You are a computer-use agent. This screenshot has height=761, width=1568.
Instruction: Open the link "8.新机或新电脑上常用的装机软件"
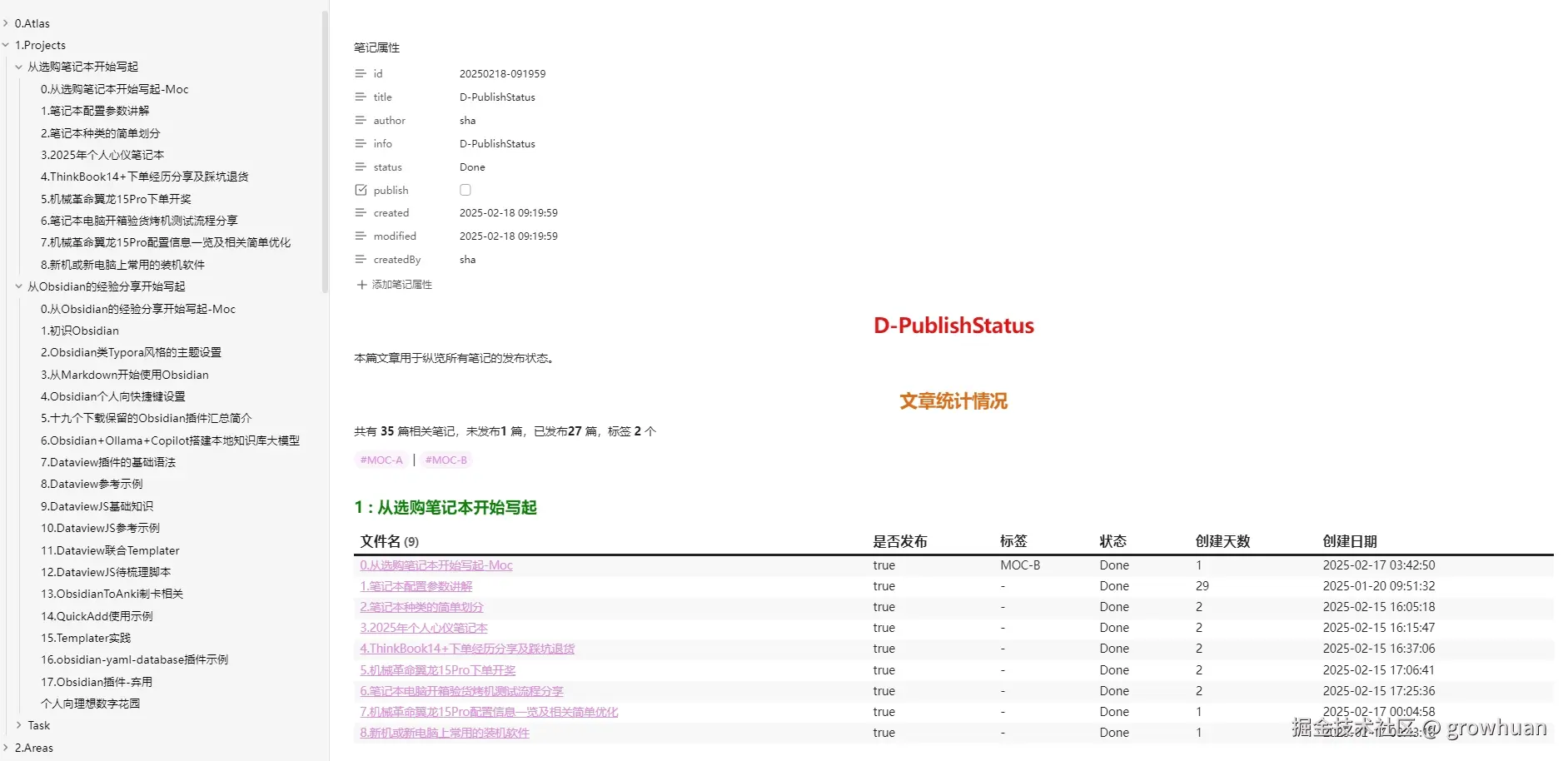click(444, 733)
